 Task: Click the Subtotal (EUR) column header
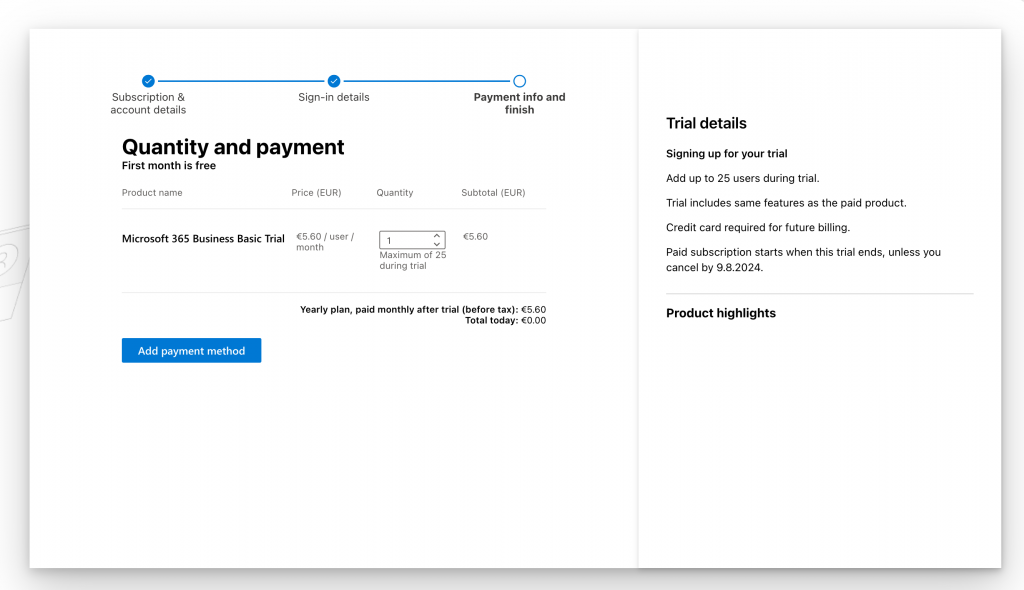point(493,193)
